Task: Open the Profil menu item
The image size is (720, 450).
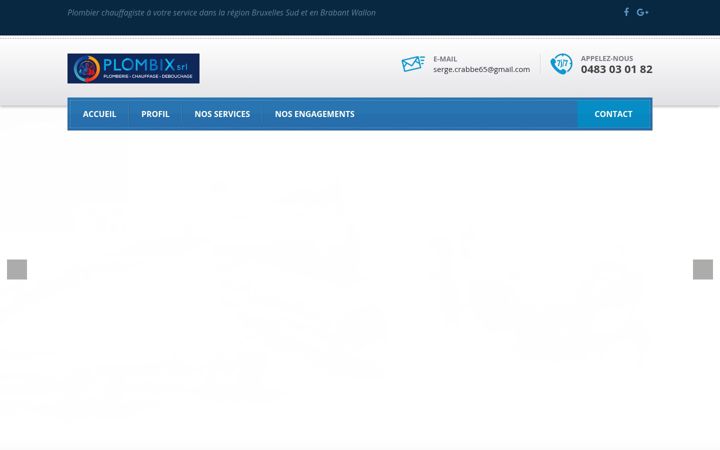Action: pyautogui.click(x=155, y=114)
